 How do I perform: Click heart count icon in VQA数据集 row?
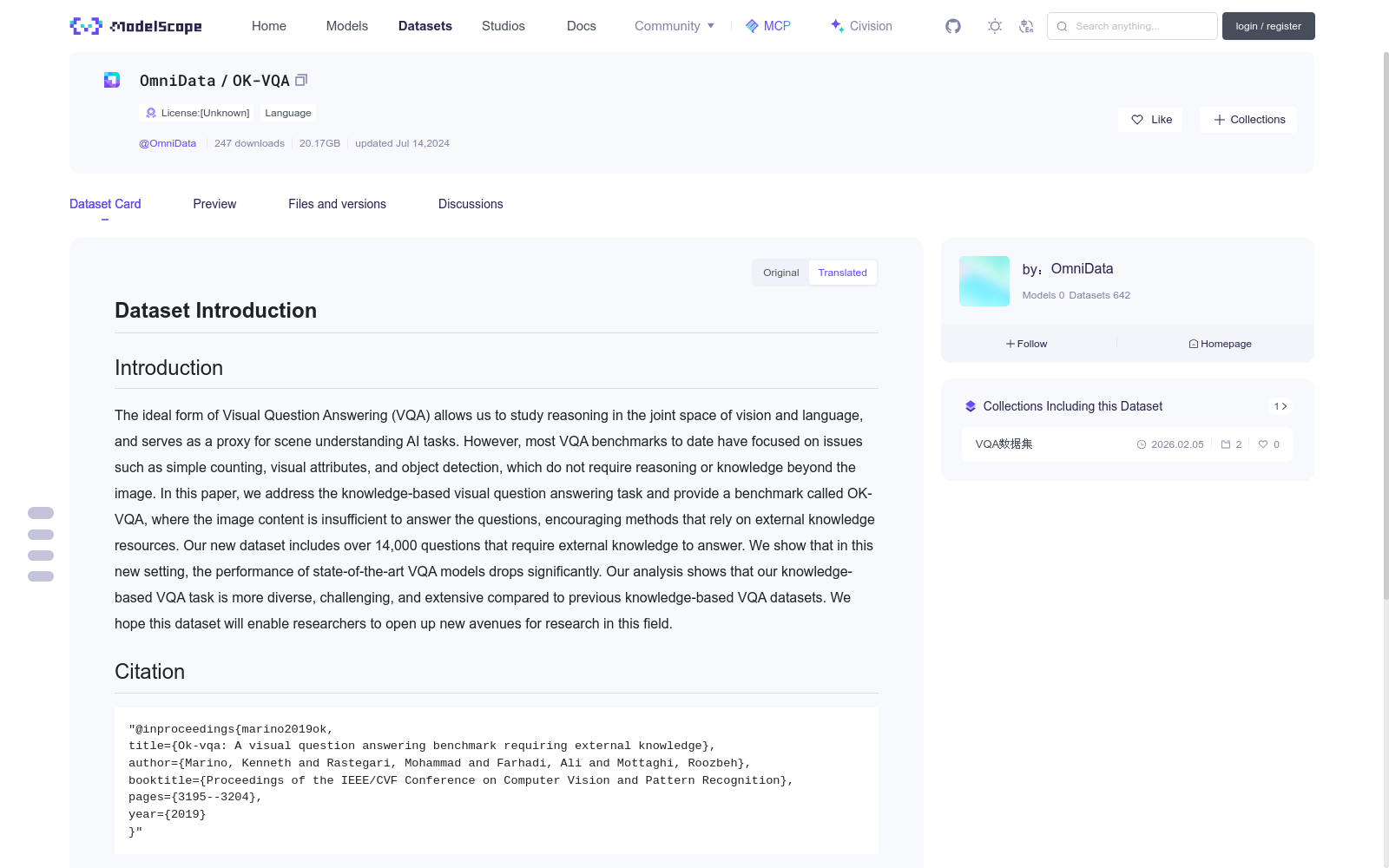pos(1263,444)
